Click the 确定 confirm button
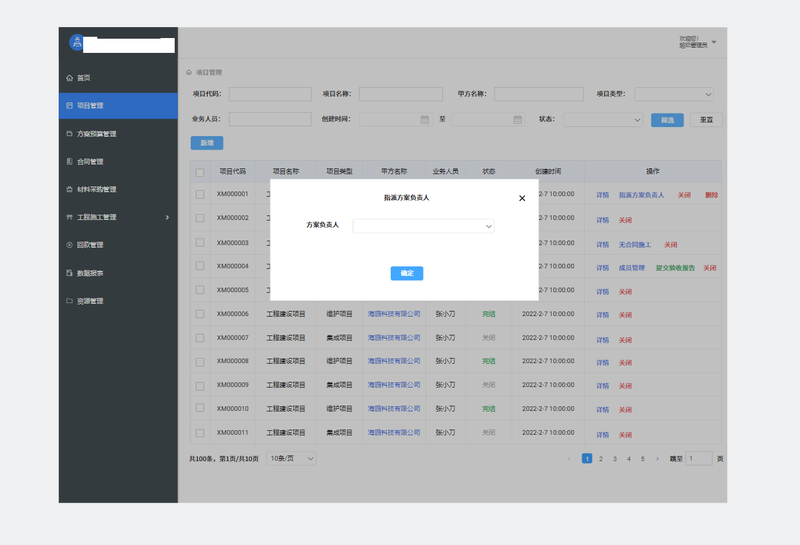Image resolution: width=800 pixels, height=545 pixels. [x=406, y=273]
